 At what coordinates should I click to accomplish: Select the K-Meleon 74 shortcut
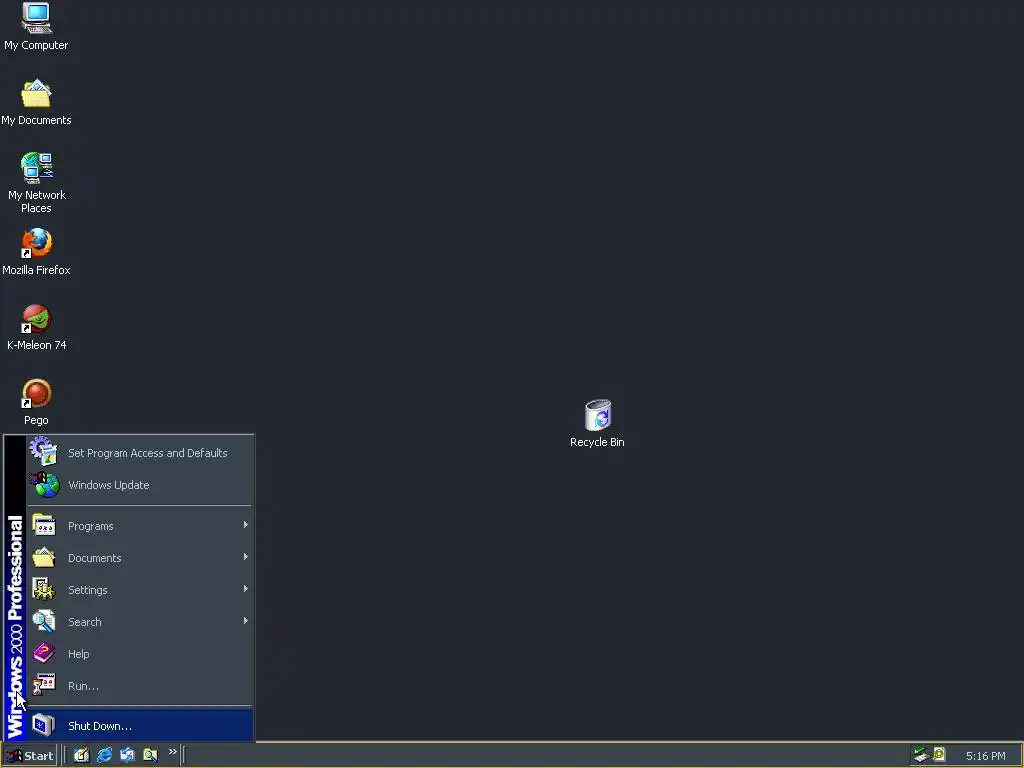point(36,327)
